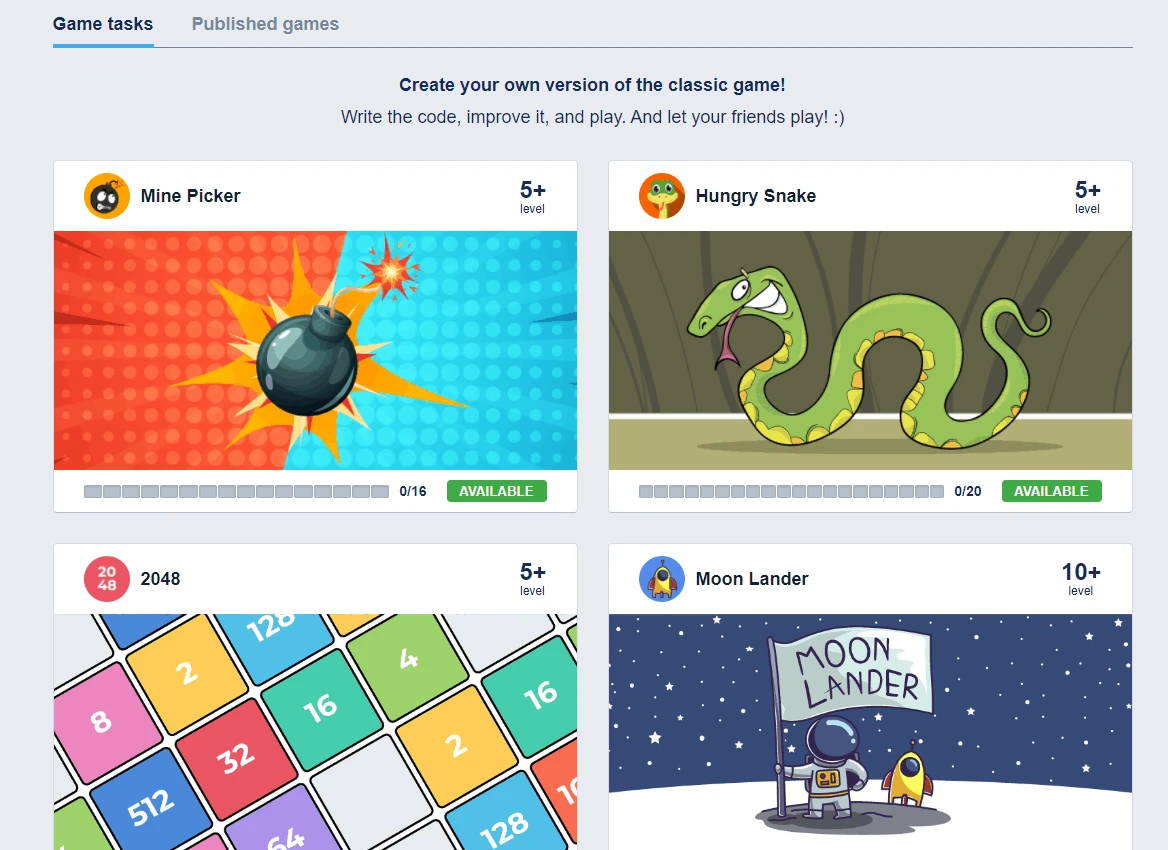The width and height of the screenshot is (1168, 850).
Task: Open the Hungry Snake title link
Action: (755, 196)
